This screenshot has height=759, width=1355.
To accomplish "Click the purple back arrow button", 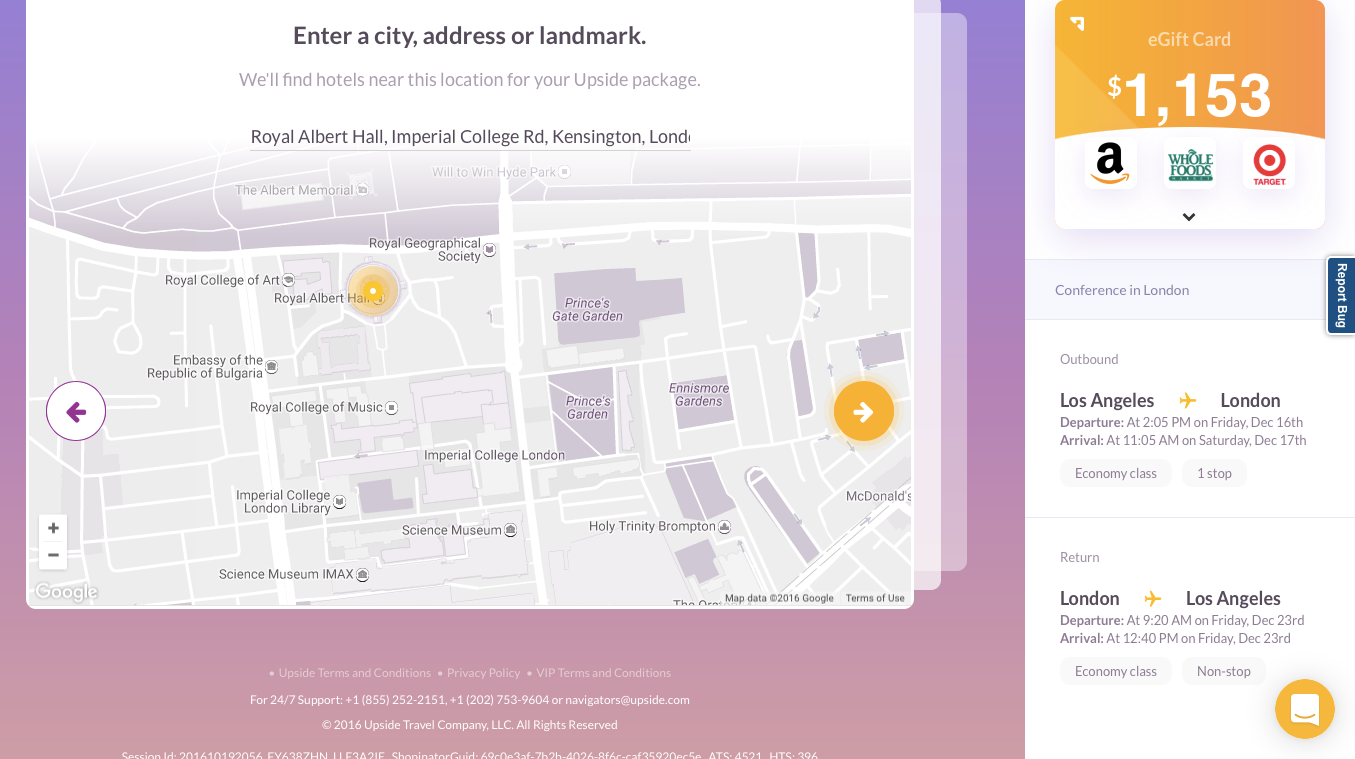I will pyautogui.click(x=76, y=411).
